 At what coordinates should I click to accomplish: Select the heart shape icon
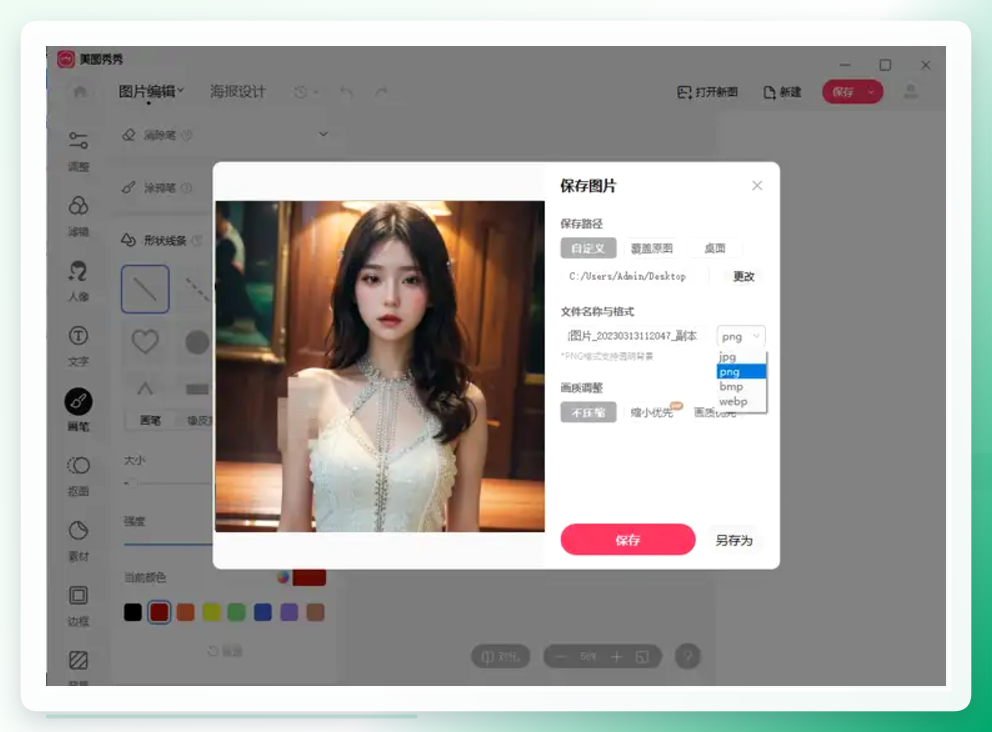click(145, 342)
